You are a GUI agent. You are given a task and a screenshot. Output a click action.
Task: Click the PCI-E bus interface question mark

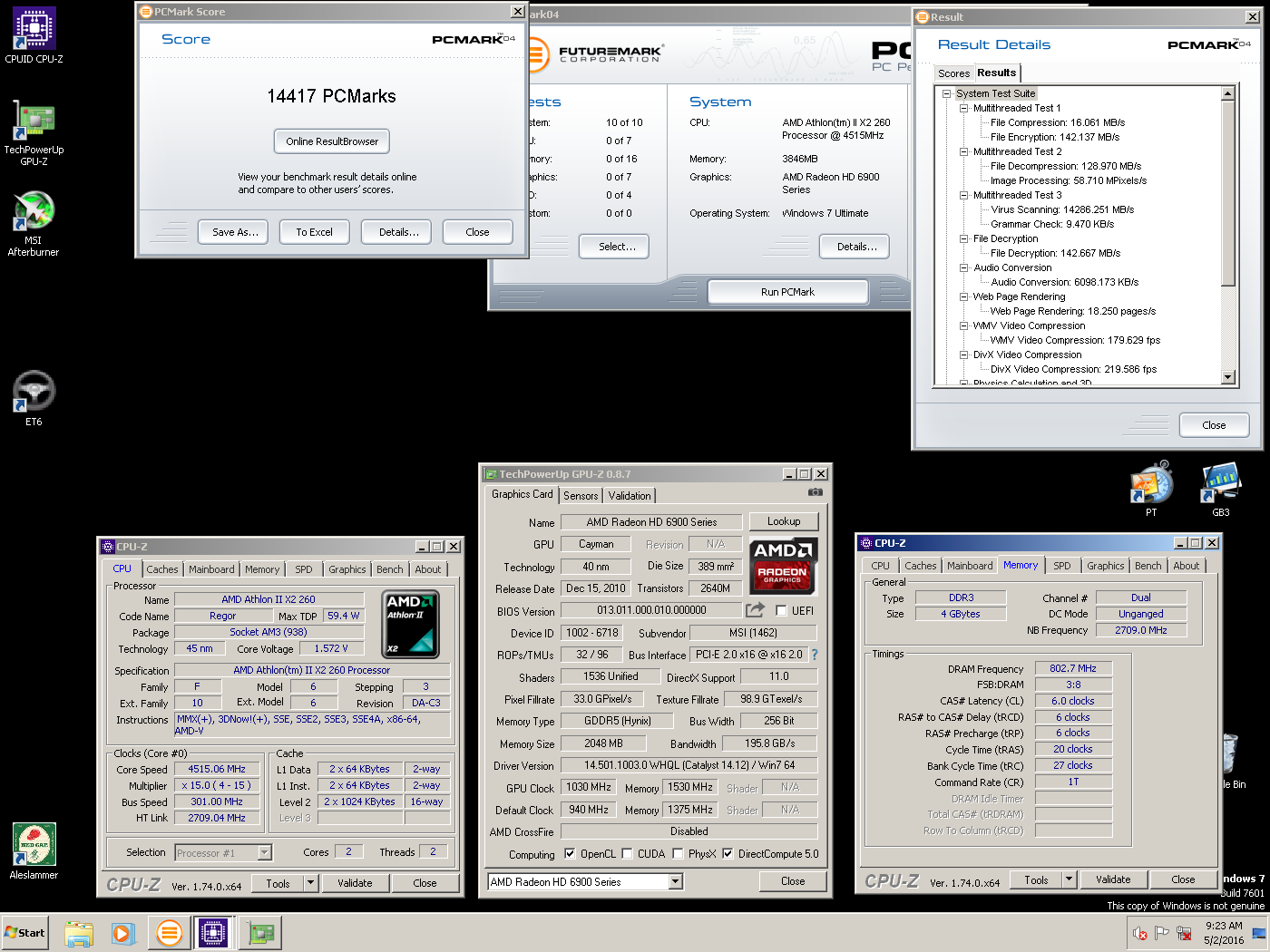point(814,655)
